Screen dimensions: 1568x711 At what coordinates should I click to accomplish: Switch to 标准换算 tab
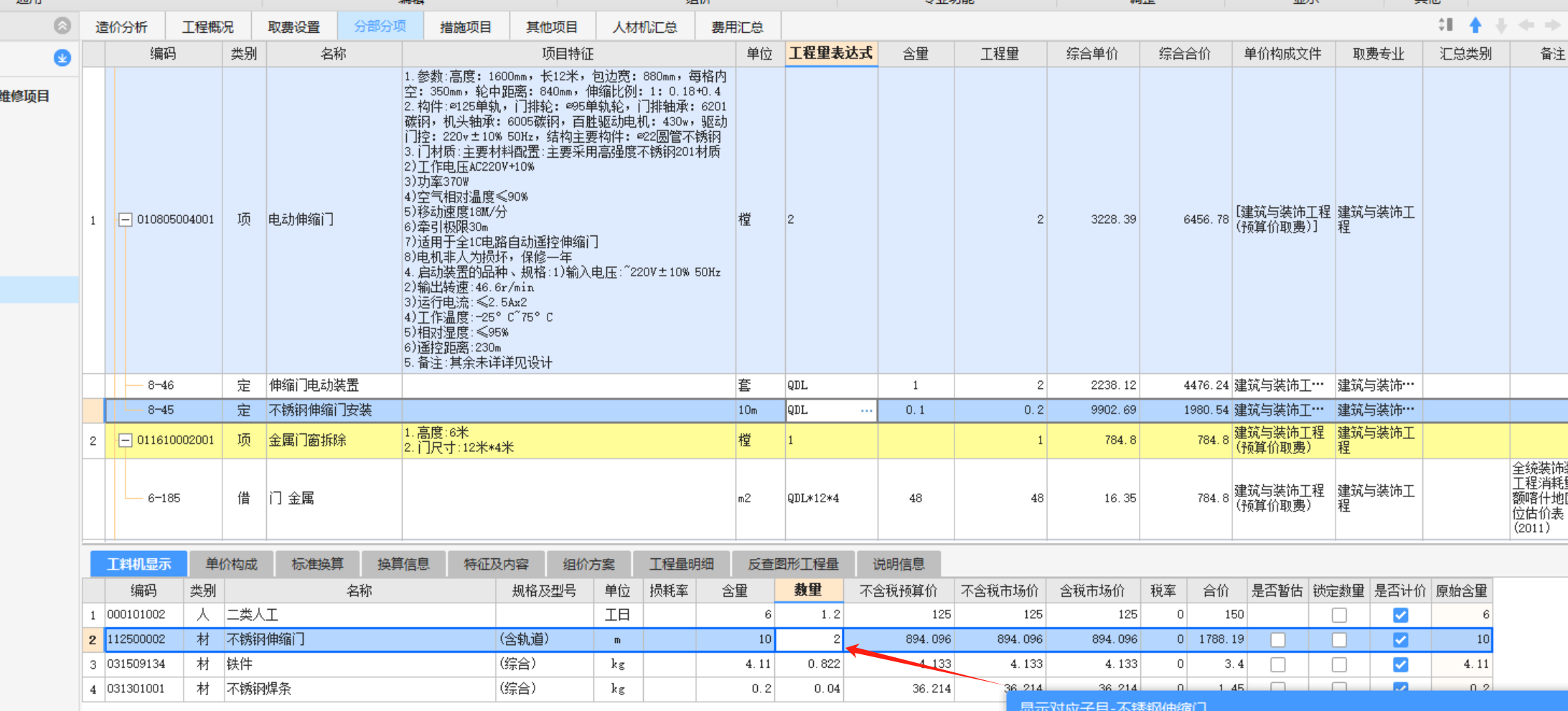pyautogui.click(x=317, y=564)
